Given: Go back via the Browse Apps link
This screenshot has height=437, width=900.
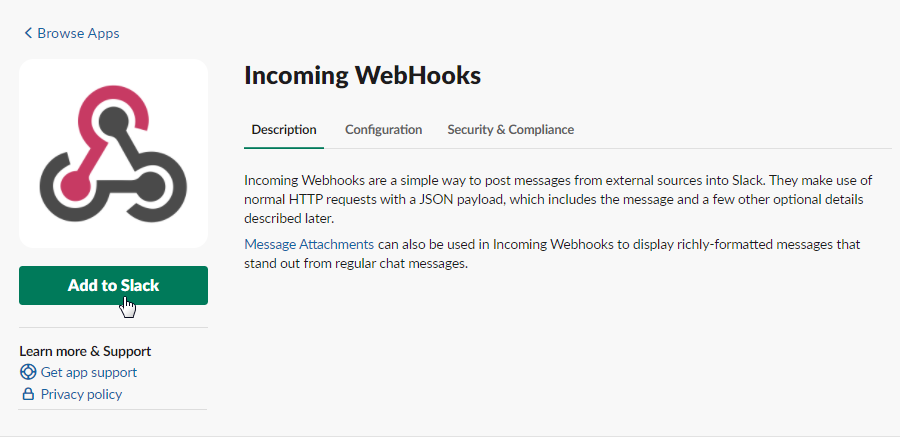Looking at the screenshot, I should point(77,34).
